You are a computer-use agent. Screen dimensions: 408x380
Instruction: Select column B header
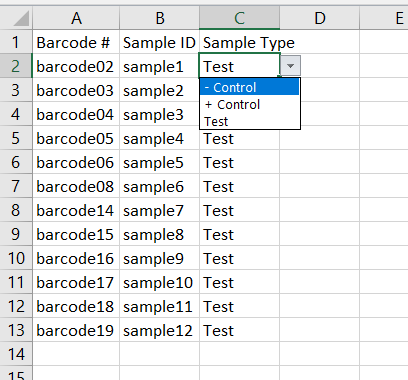pyautogui.click(x=159, y=18)
